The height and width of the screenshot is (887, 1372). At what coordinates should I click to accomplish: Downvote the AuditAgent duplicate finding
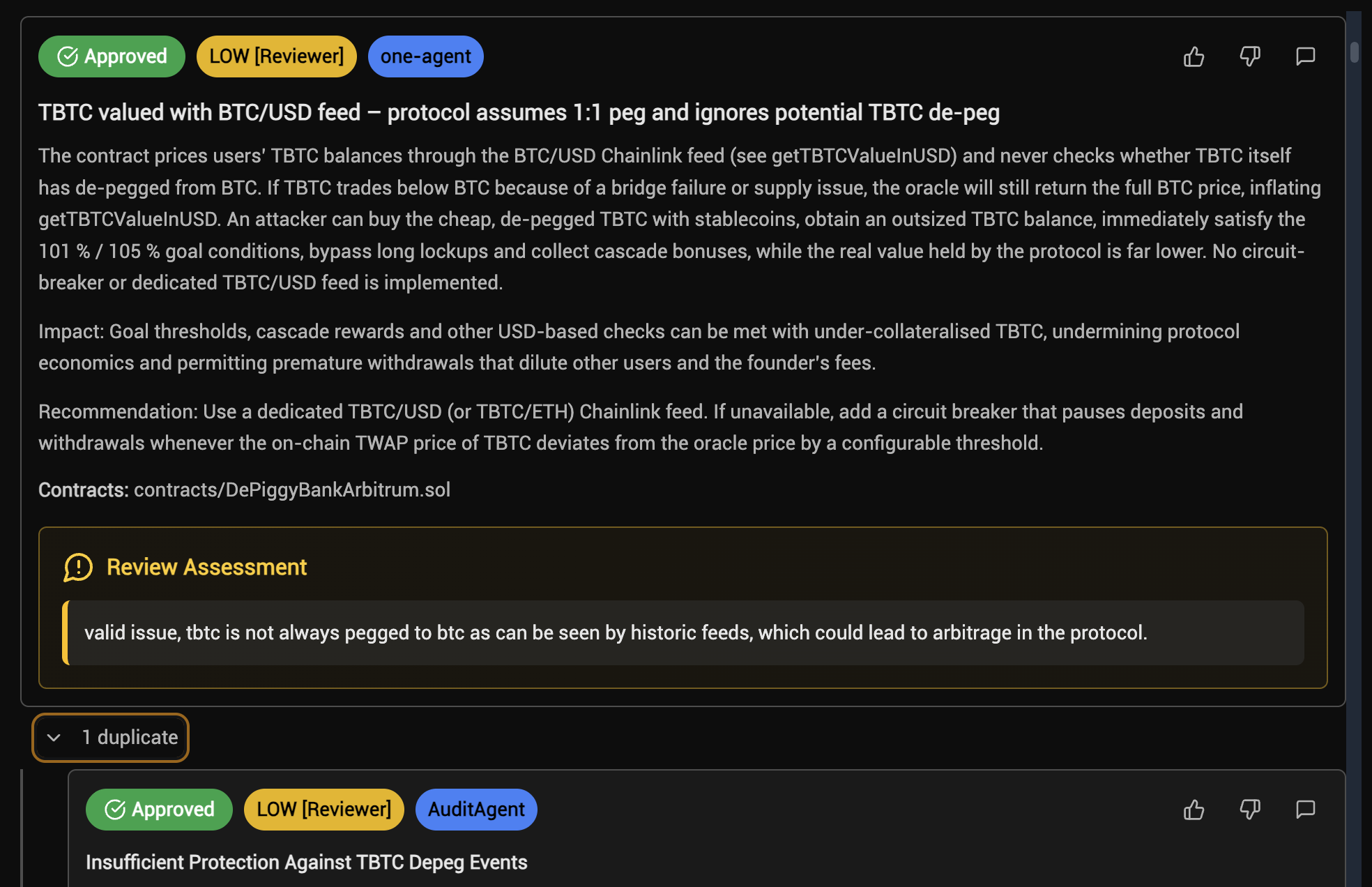[1250, 810]
